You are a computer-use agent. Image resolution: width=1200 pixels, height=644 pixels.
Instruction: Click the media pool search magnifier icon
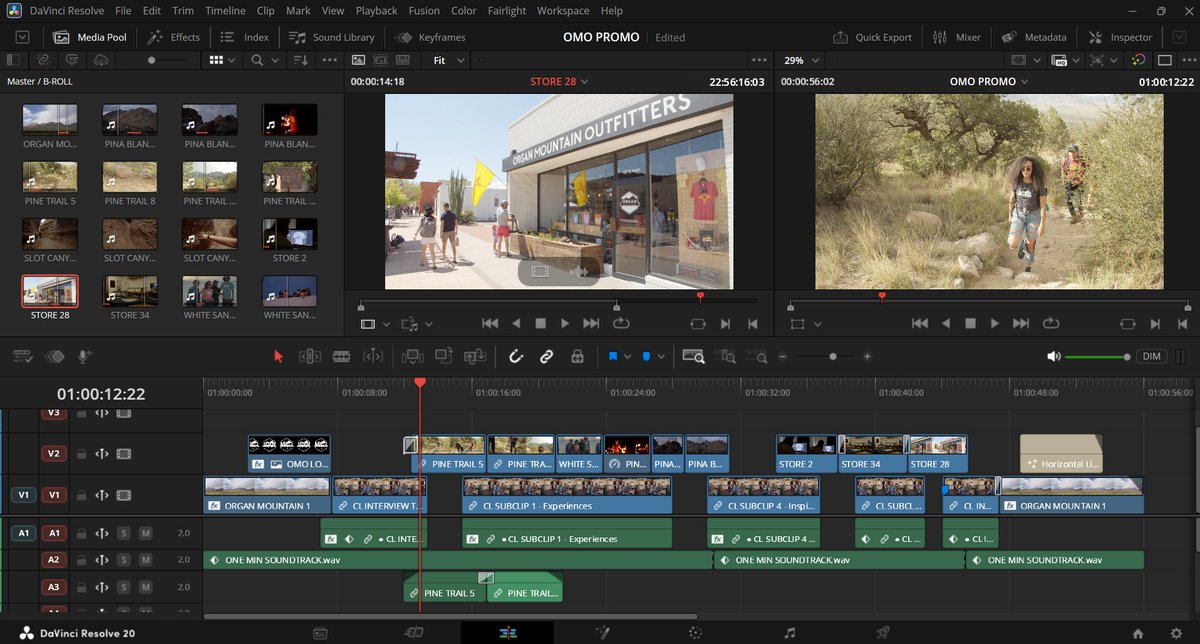[x=257, y=60]
